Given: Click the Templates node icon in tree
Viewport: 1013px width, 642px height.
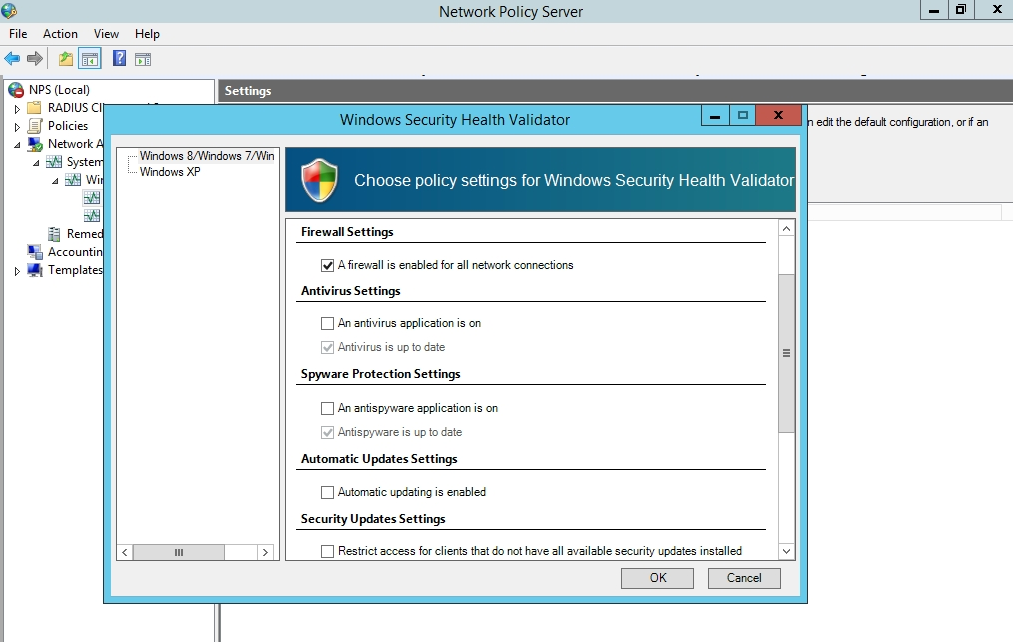Looking at the screenshot, I should coord(35,270).
